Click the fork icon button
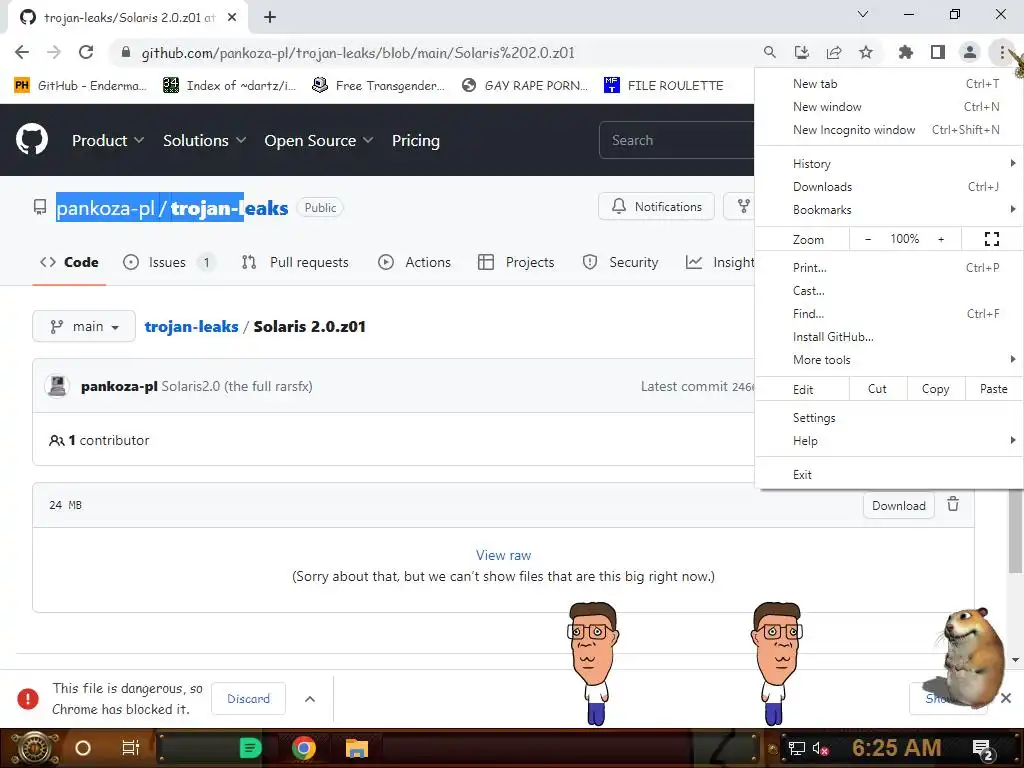The width and height of the screenshot is (1024, 768). point(743,206)
